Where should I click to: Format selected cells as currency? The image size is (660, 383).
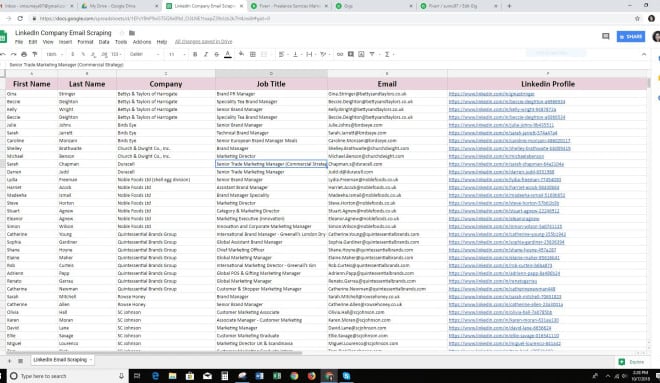tap(72, 54)
